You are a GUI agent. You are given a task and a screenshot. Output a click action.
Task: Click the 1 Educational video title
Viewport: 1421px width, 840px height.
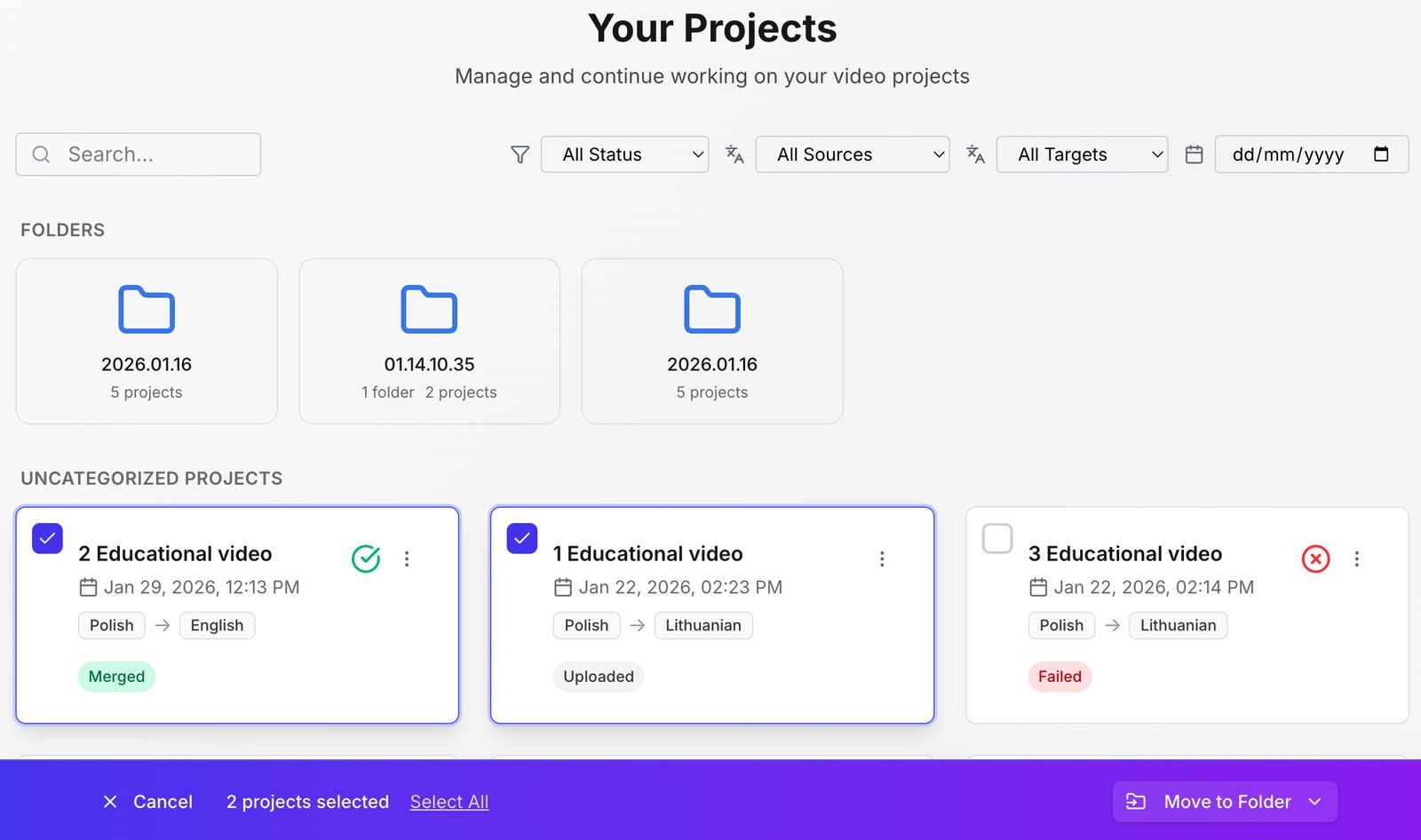[647, 553]
